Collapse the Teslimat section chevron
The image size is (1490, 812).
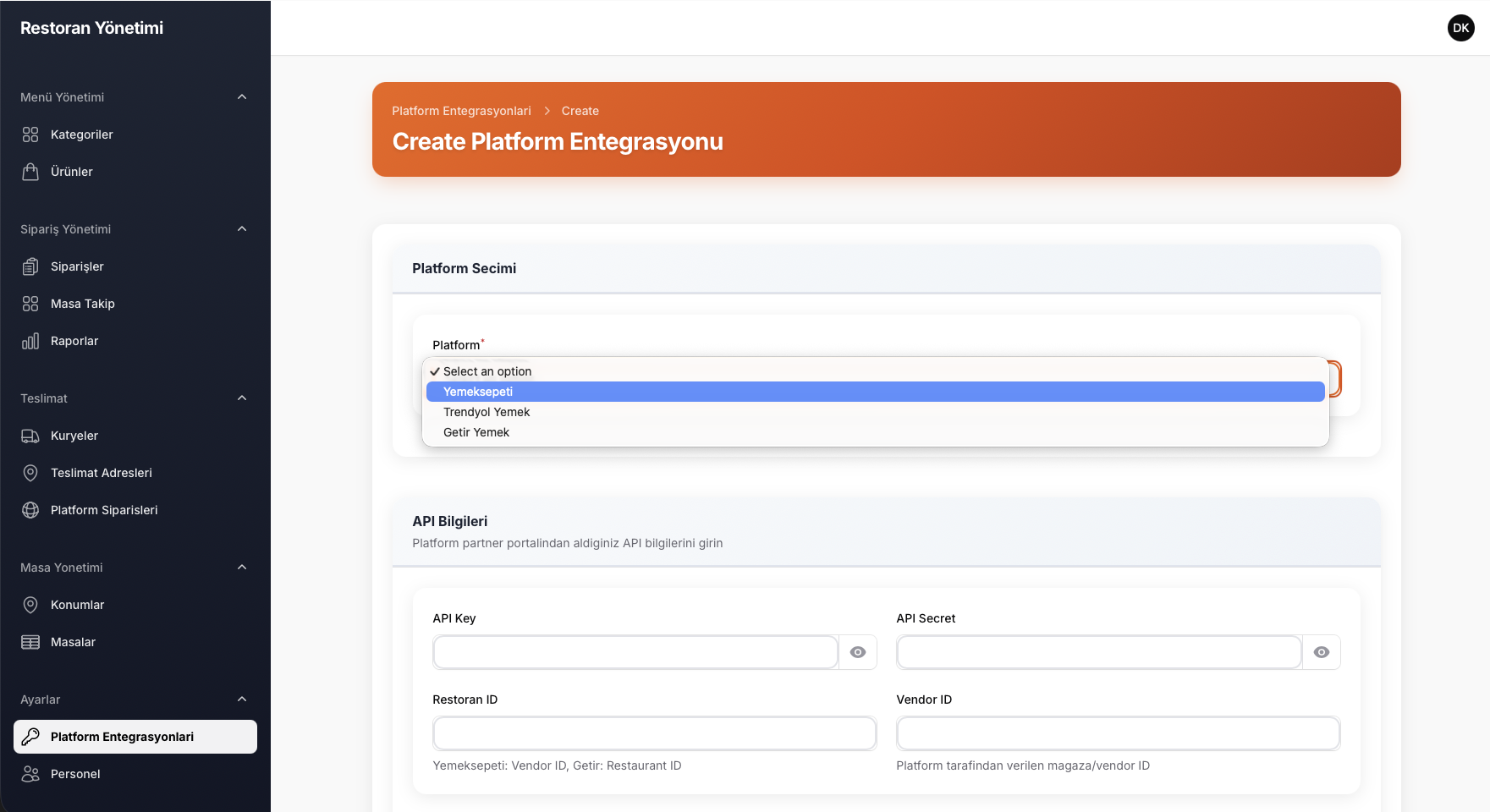pyautogui.click(x=243, y=398)
